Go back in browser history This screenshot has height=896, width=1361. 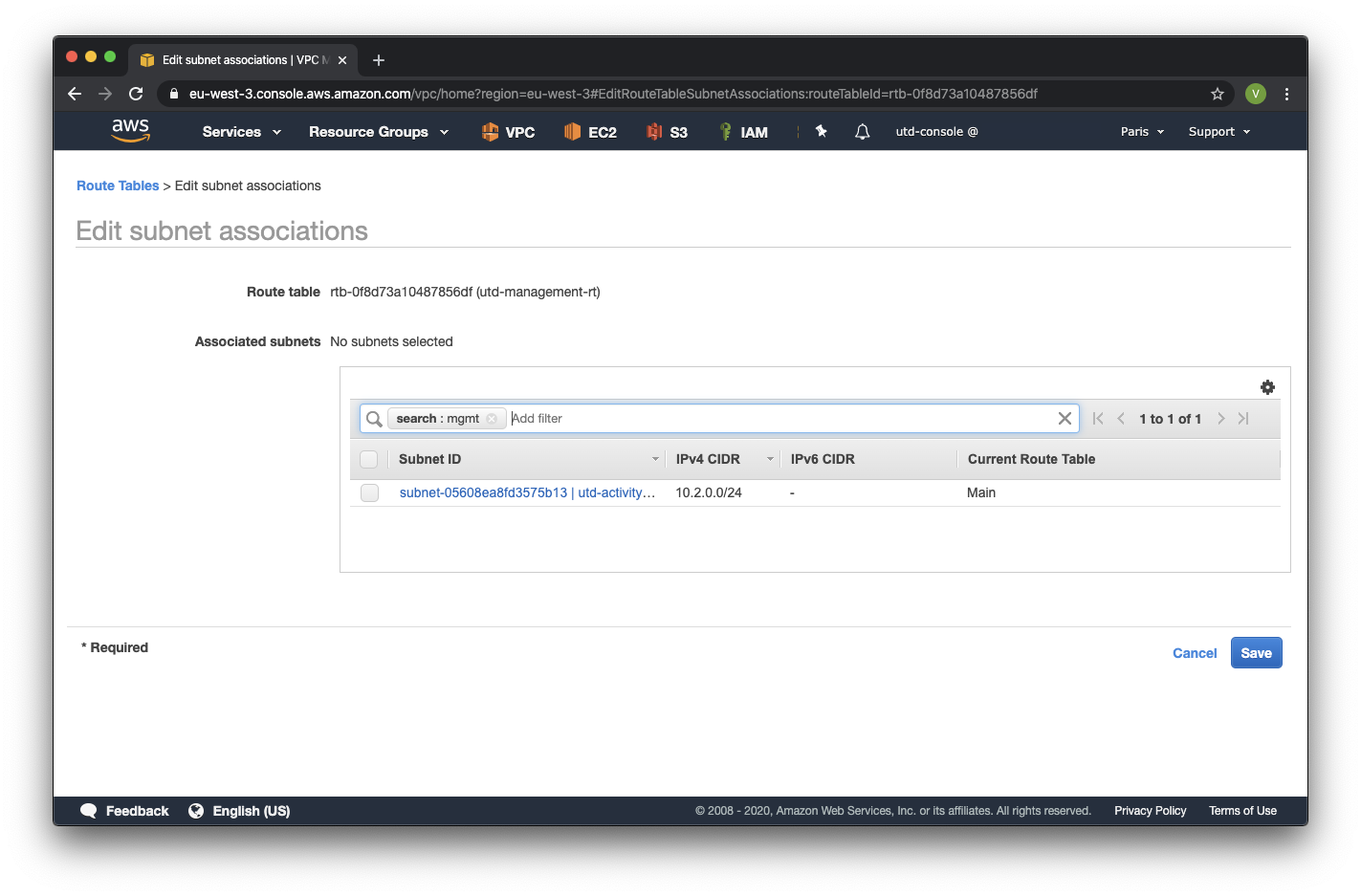coord(75,94)
